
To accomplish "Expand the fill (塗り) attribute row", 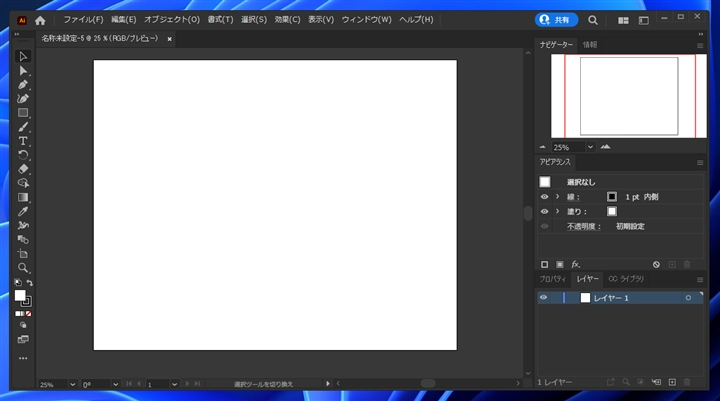I will [557, 211].
